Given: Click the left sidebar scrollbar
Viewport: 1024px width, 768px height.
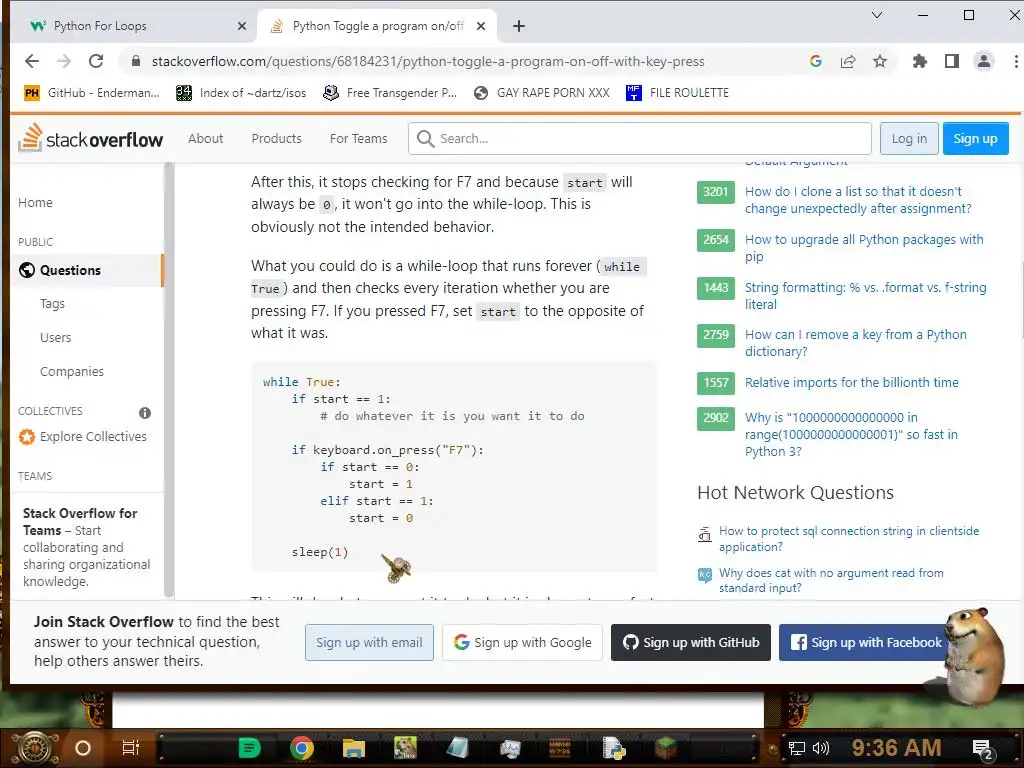Looking at the screenshot, I should pyautogui.click(x=169, y=379).
